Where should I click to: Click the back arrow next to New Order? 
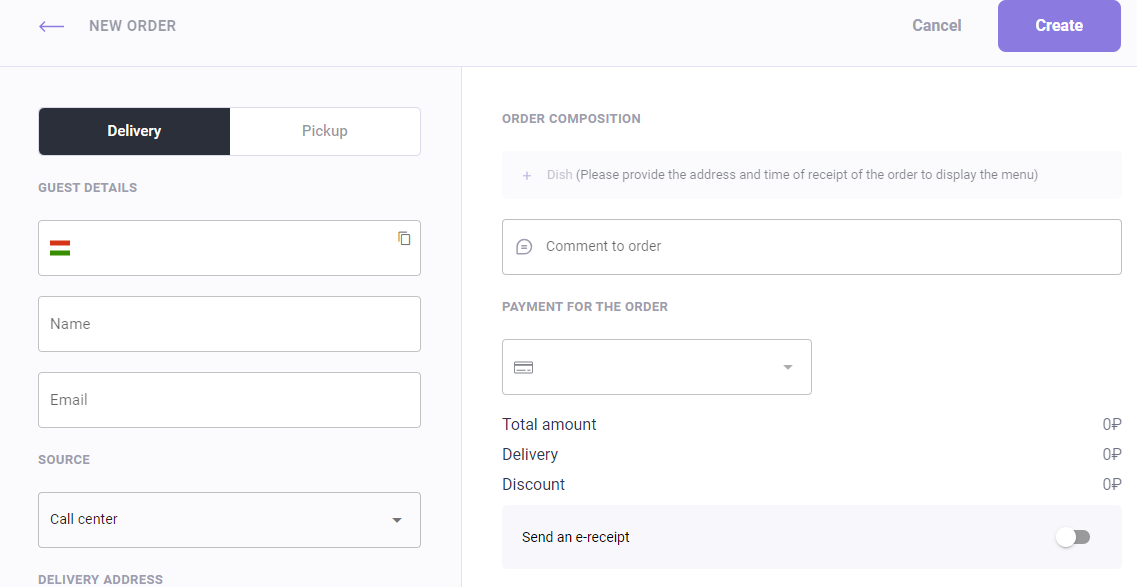point(51,26)
